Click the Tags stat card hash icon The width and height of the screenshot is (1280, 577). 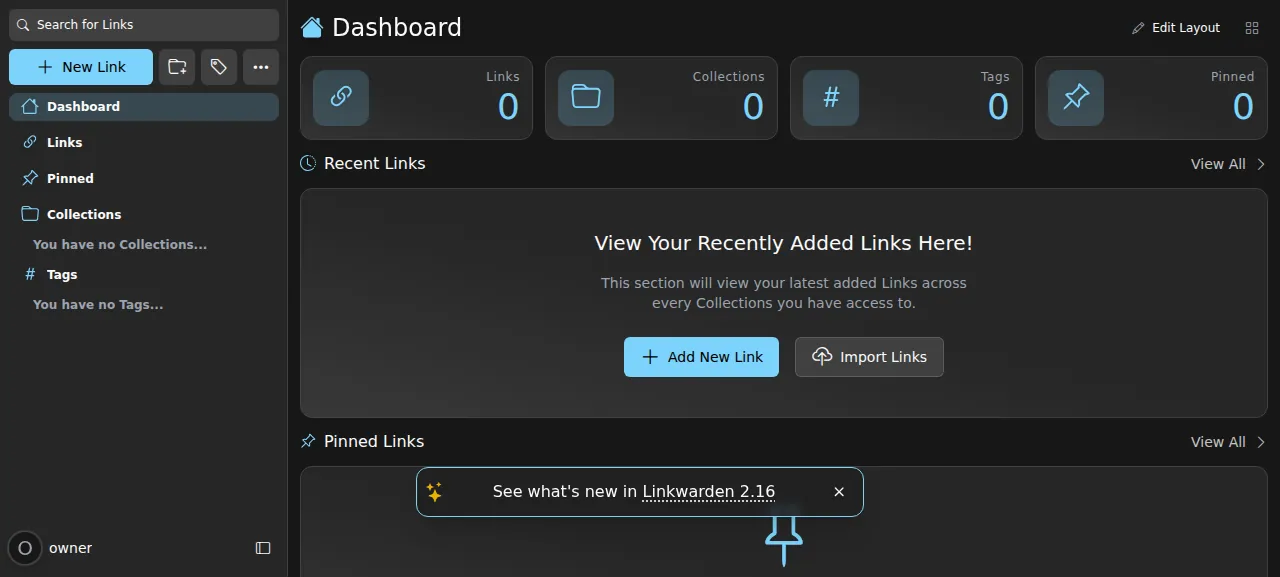[831, 98]
